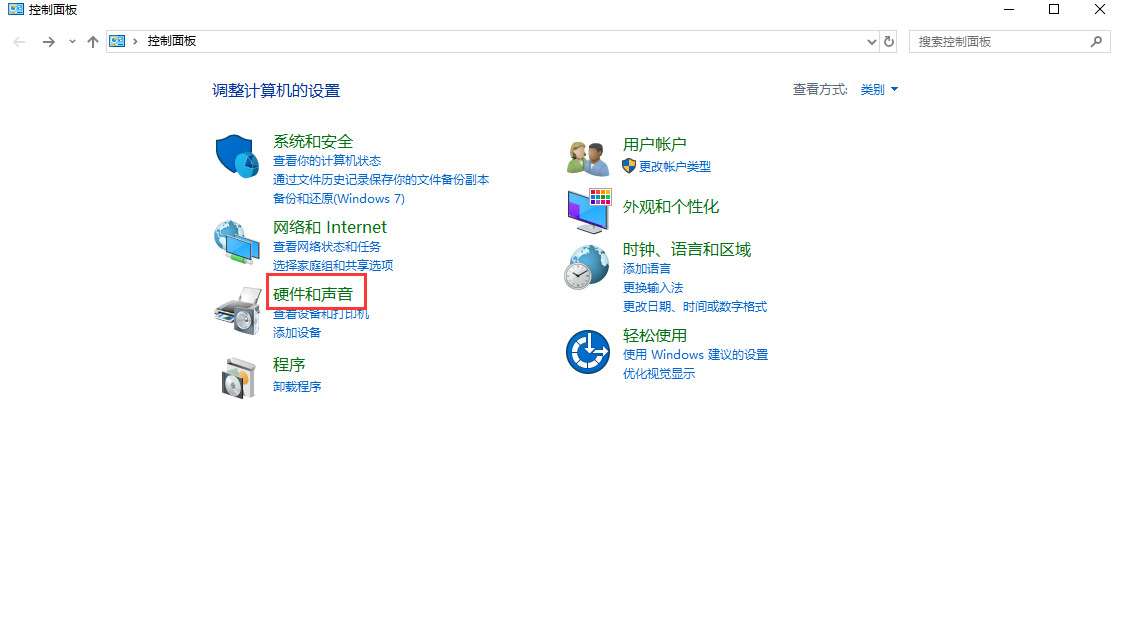The height and width of the screenshot is (626, 1121).
Task: Click the refresh icon next to address bar
Action: click(x=889, y=41)
